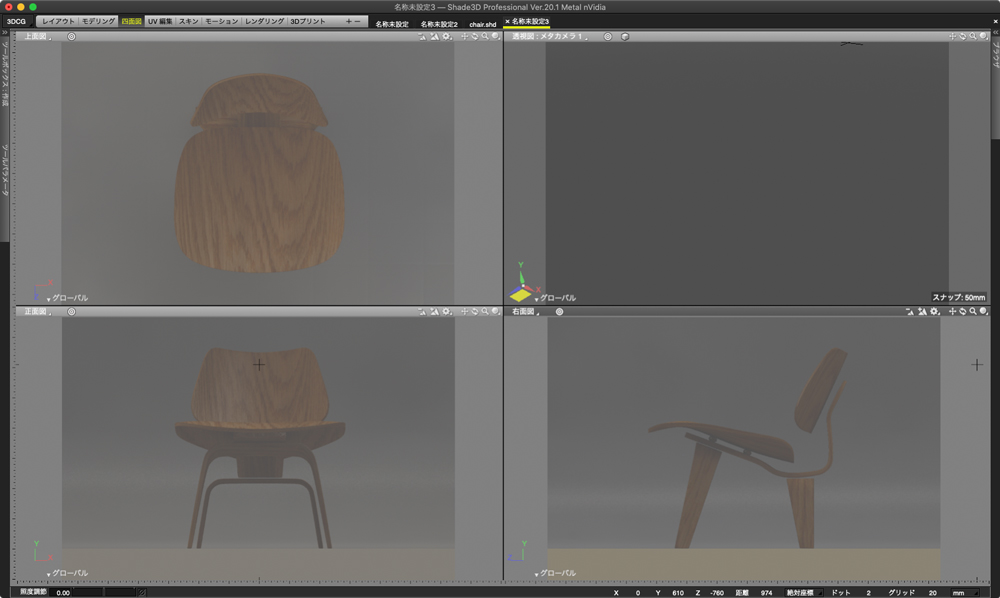Click rotate icon in right view header
The height and width of the screenshot is (598, 1000).
point(962,312)
